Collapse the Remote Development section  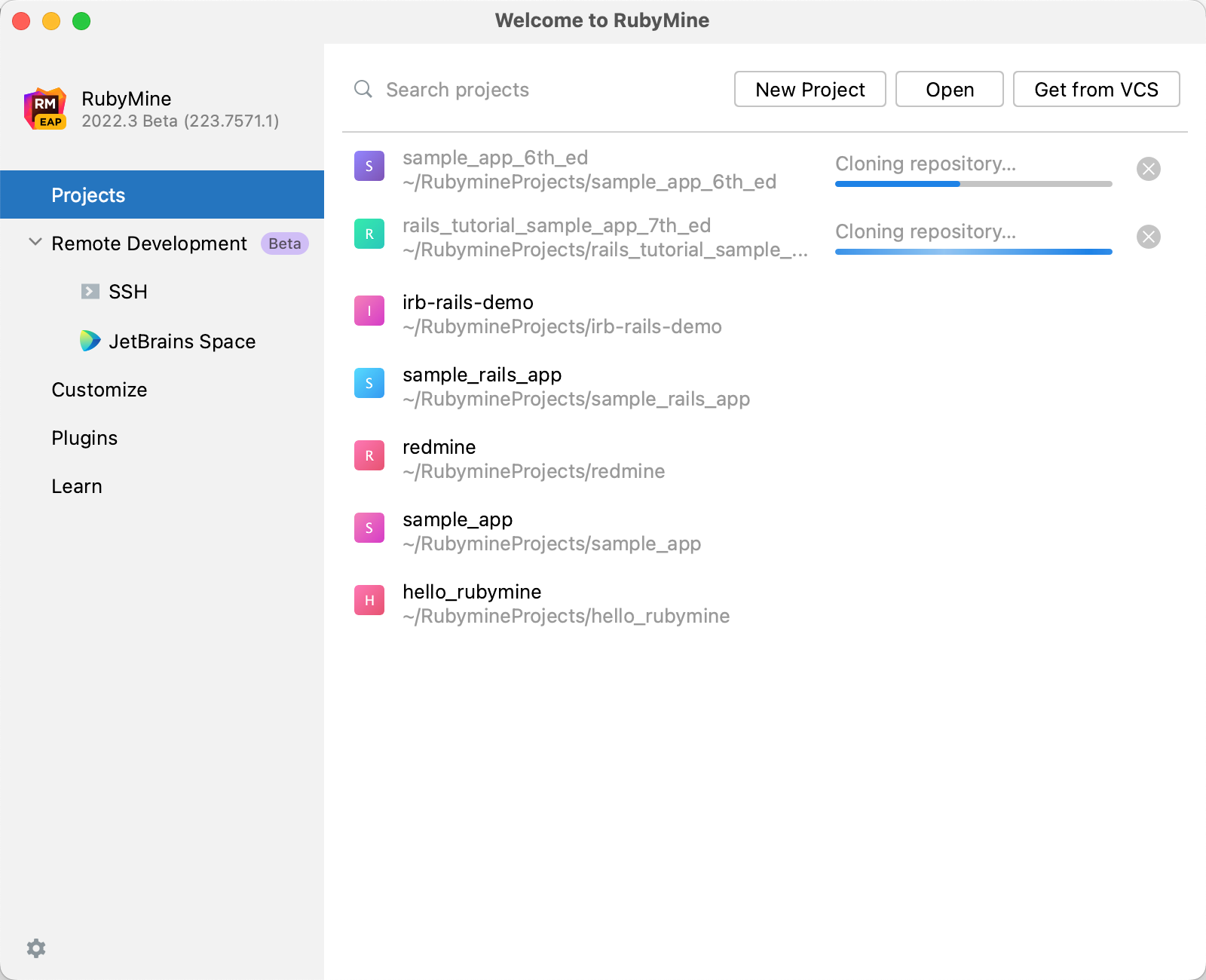click(35, 243)
